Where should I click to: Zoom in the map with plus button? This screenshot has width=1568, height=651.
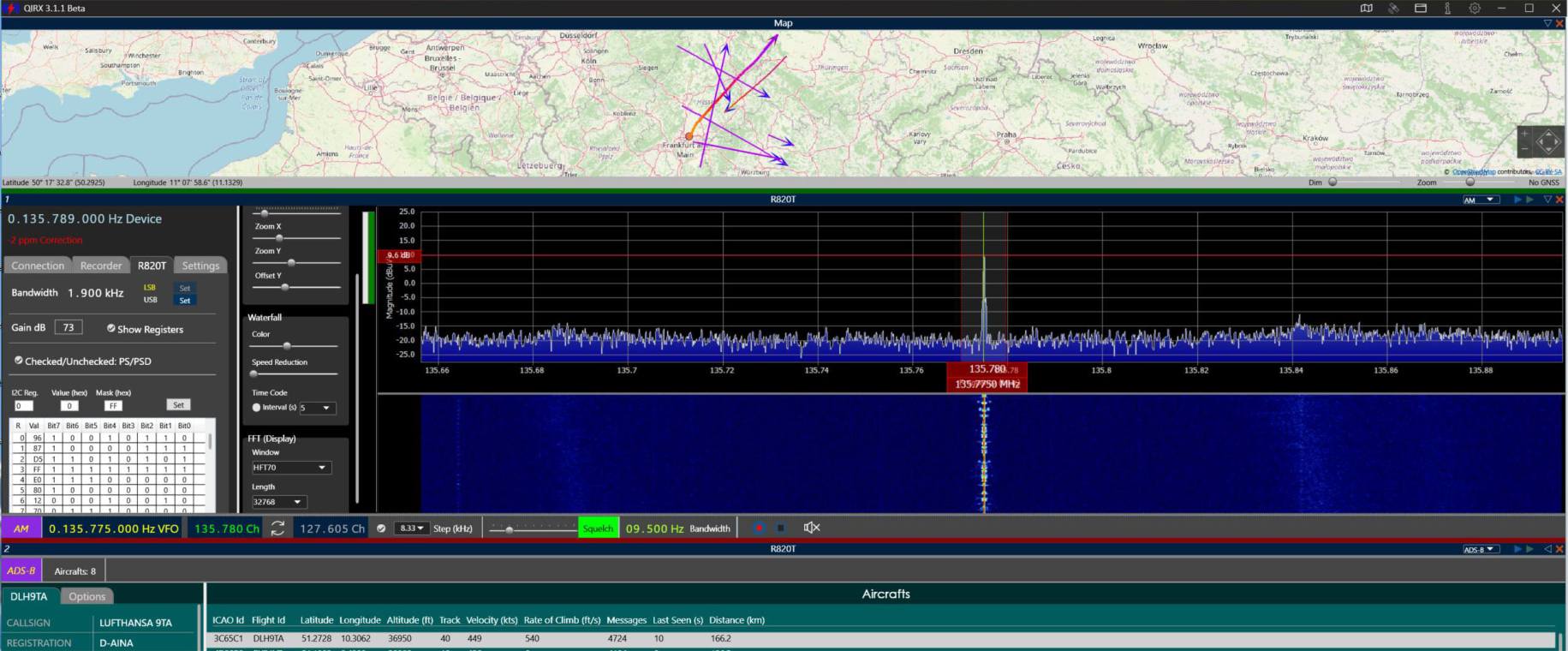tap(1524, 134)
